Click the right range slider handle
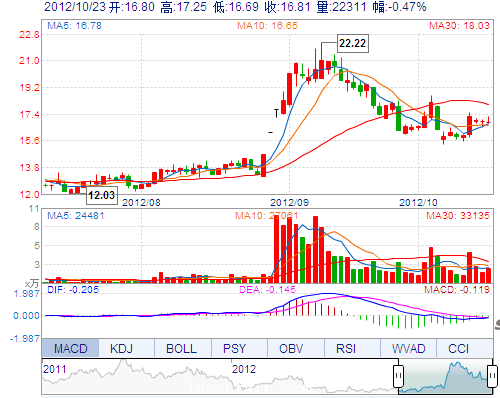The width and height of the screenshot is (500, 398). pyautogui.click(x=493, y=376)
